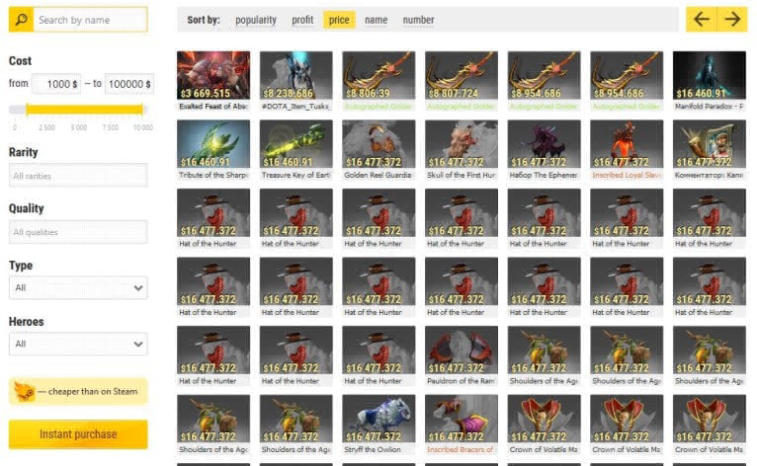Sort items by profit
The image size is (757, 466).
coord(302,20)
